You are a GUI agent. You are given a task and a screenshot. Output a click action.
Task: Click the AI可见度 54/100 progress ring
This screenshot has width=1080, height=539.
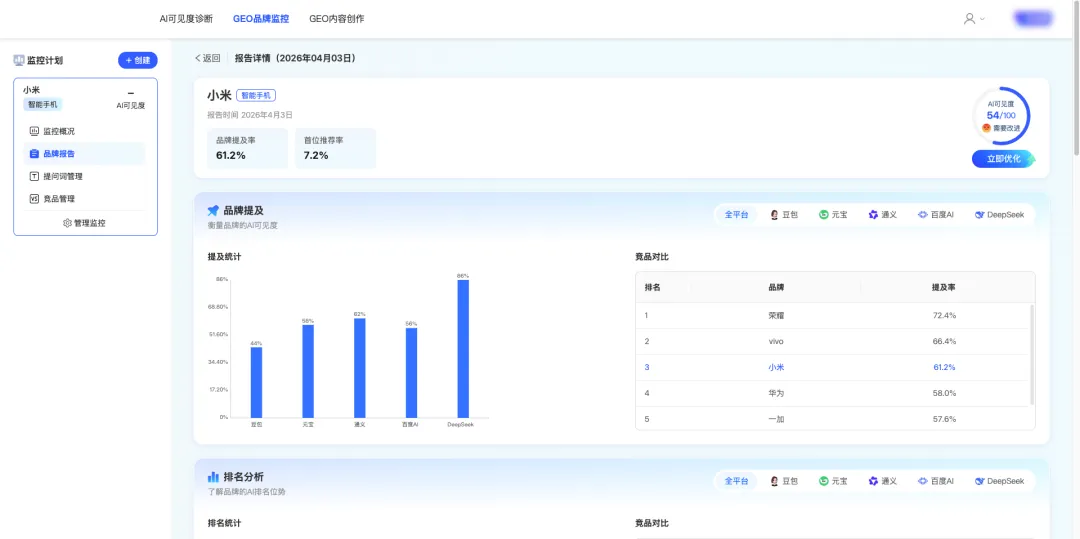click(1001, 116)
